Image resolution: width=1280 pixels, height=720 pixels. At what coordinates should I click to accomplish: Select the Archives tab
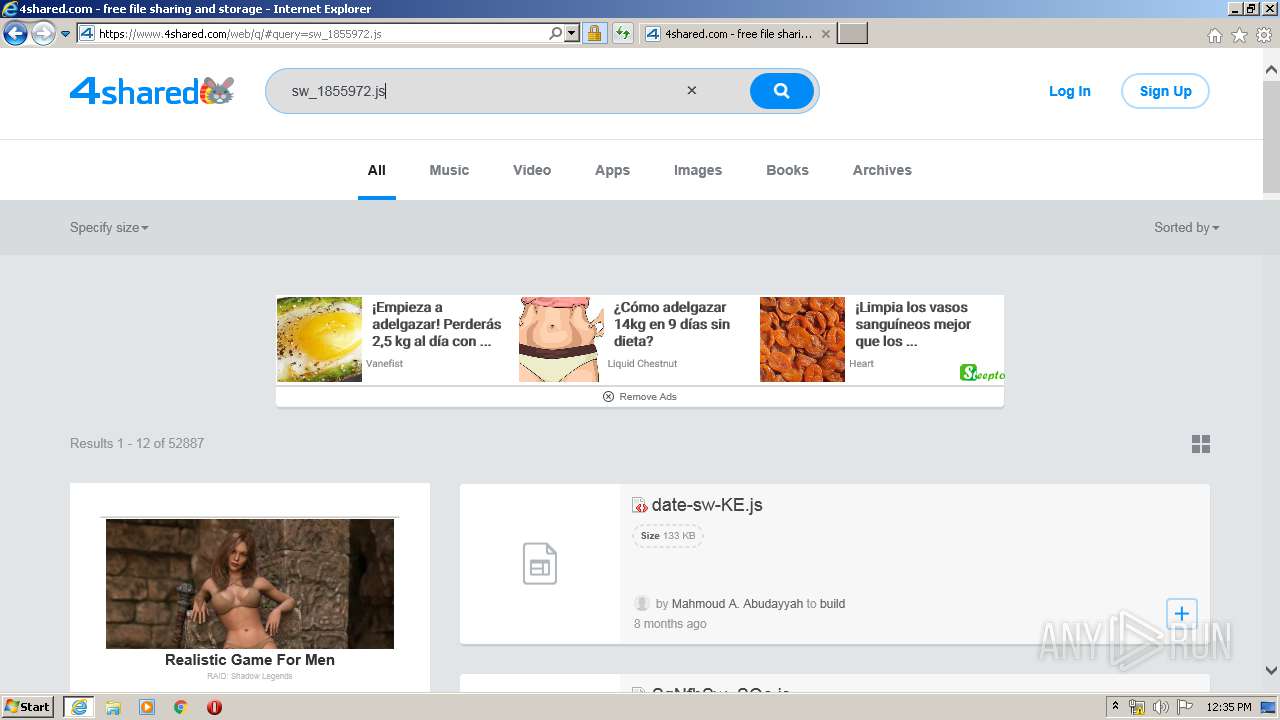coord(882,170)
